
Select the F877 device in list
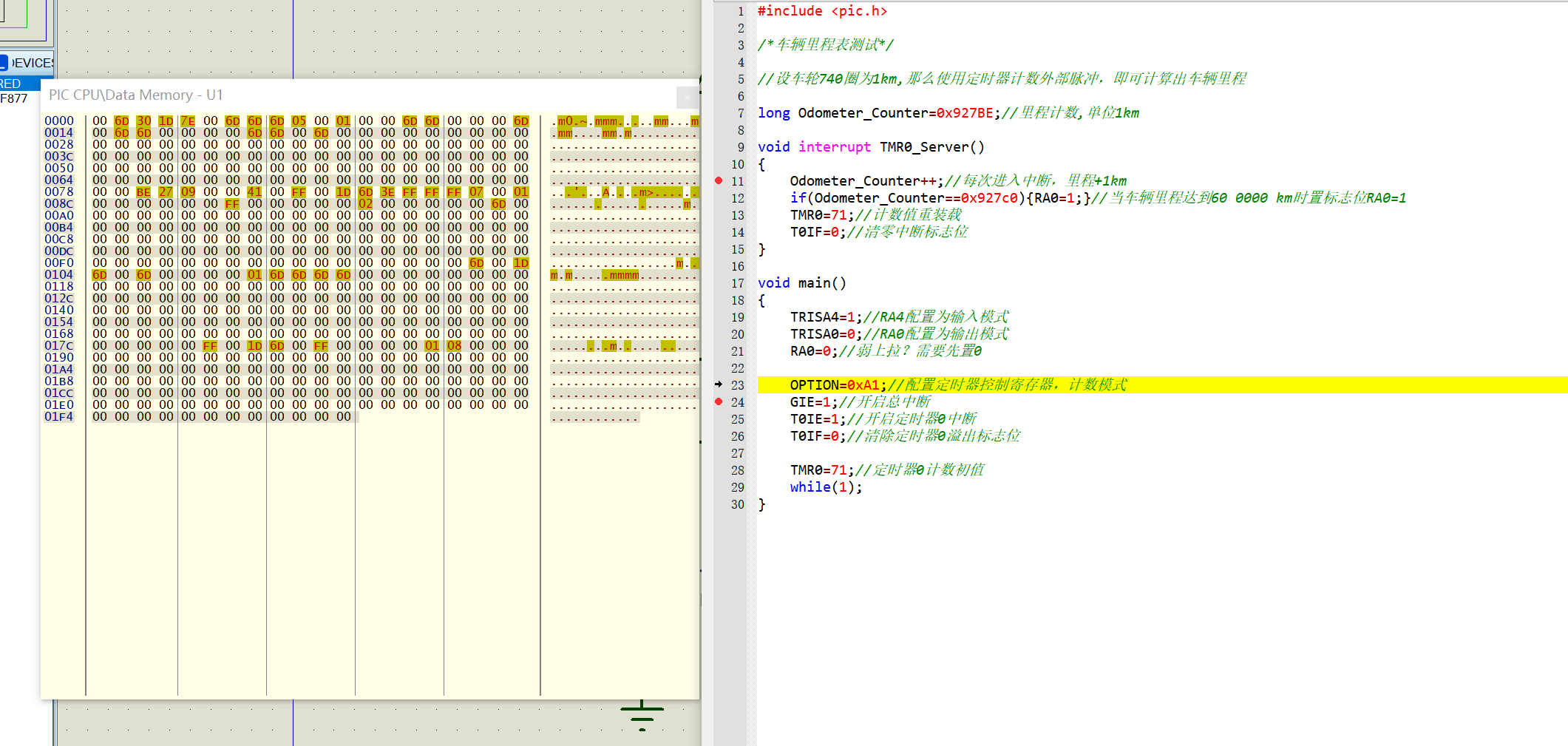[15, 98]
